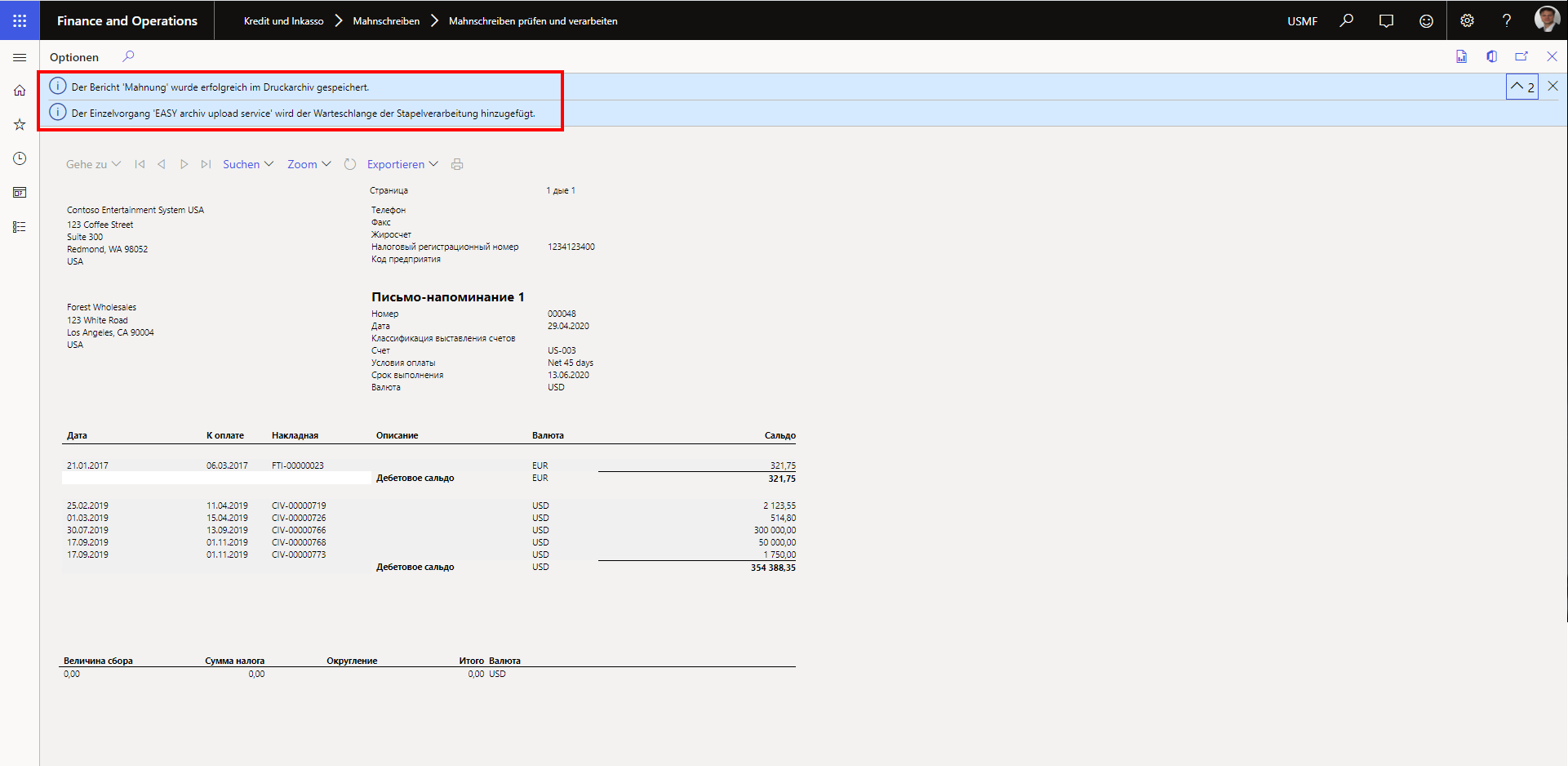Collapse the 2 messages counter
Screen dimensions: 1568x766
1522,87
